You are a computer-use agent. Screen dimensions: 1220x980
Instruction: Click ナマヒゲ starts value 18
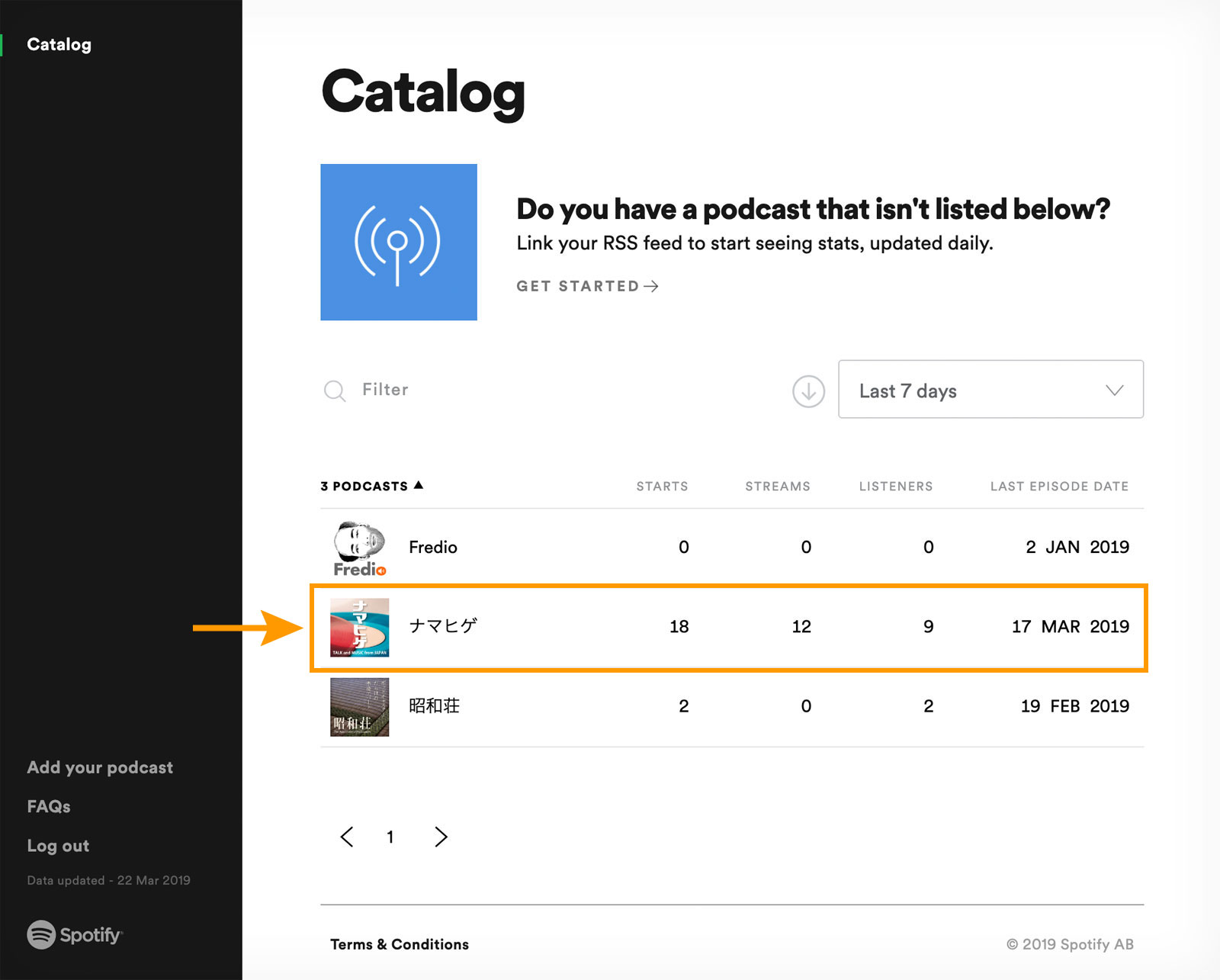[679, 626]
